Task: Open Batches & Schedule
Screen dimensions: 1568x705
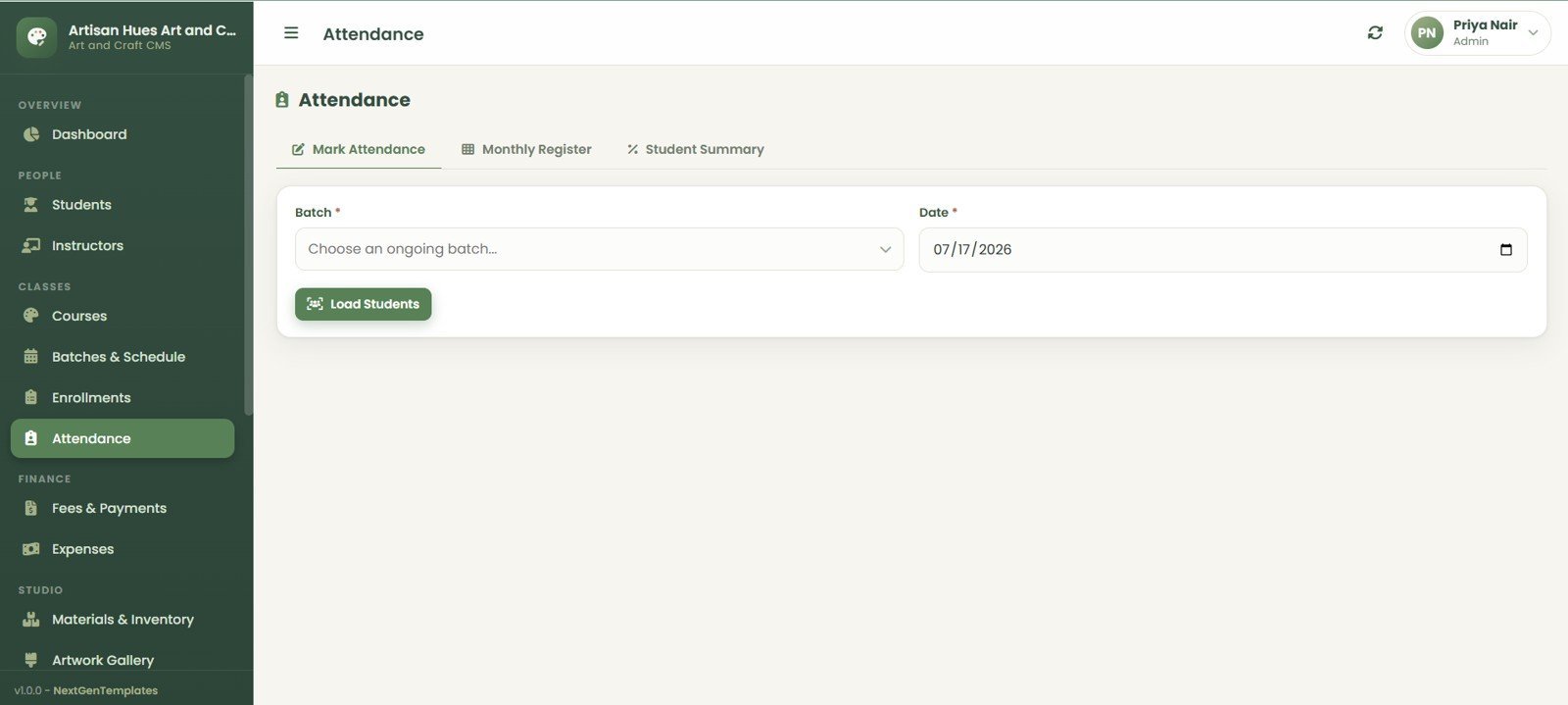Action: pyautogui.click(x=122, y=357)
